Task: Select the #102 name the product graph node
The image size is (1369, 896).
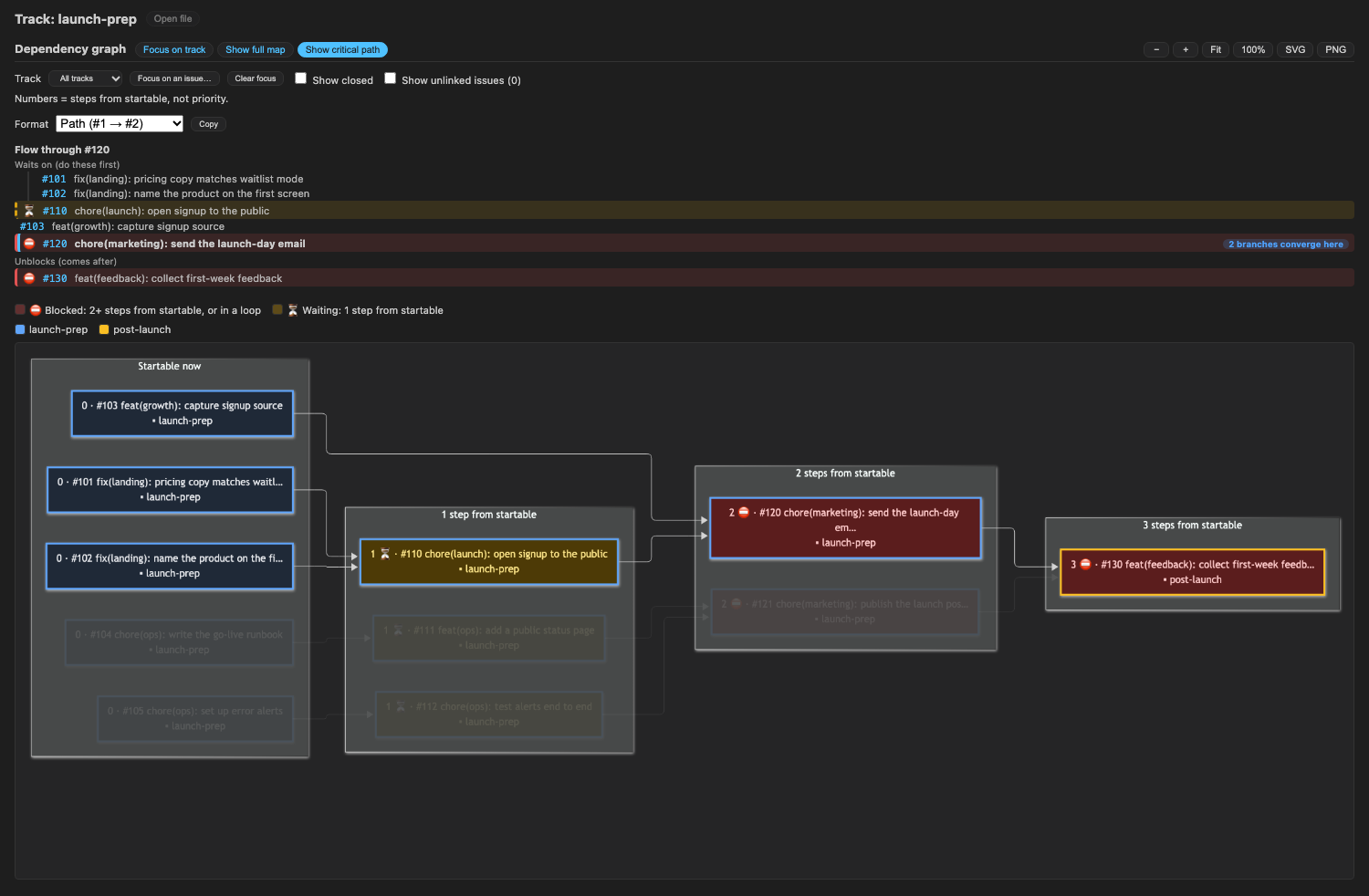Action: 170,566
